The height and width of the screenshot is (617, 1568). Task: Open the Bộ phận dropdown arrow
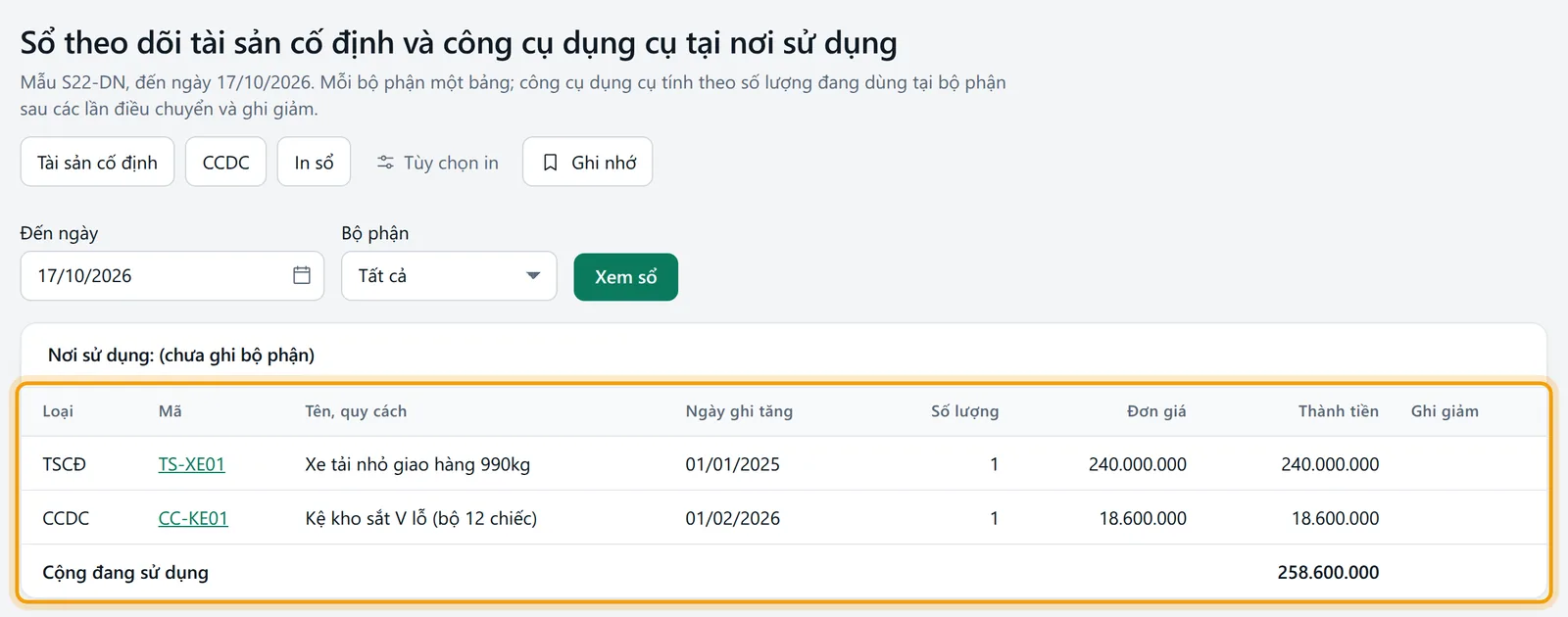pyautogui.click(x=533, y=276)
